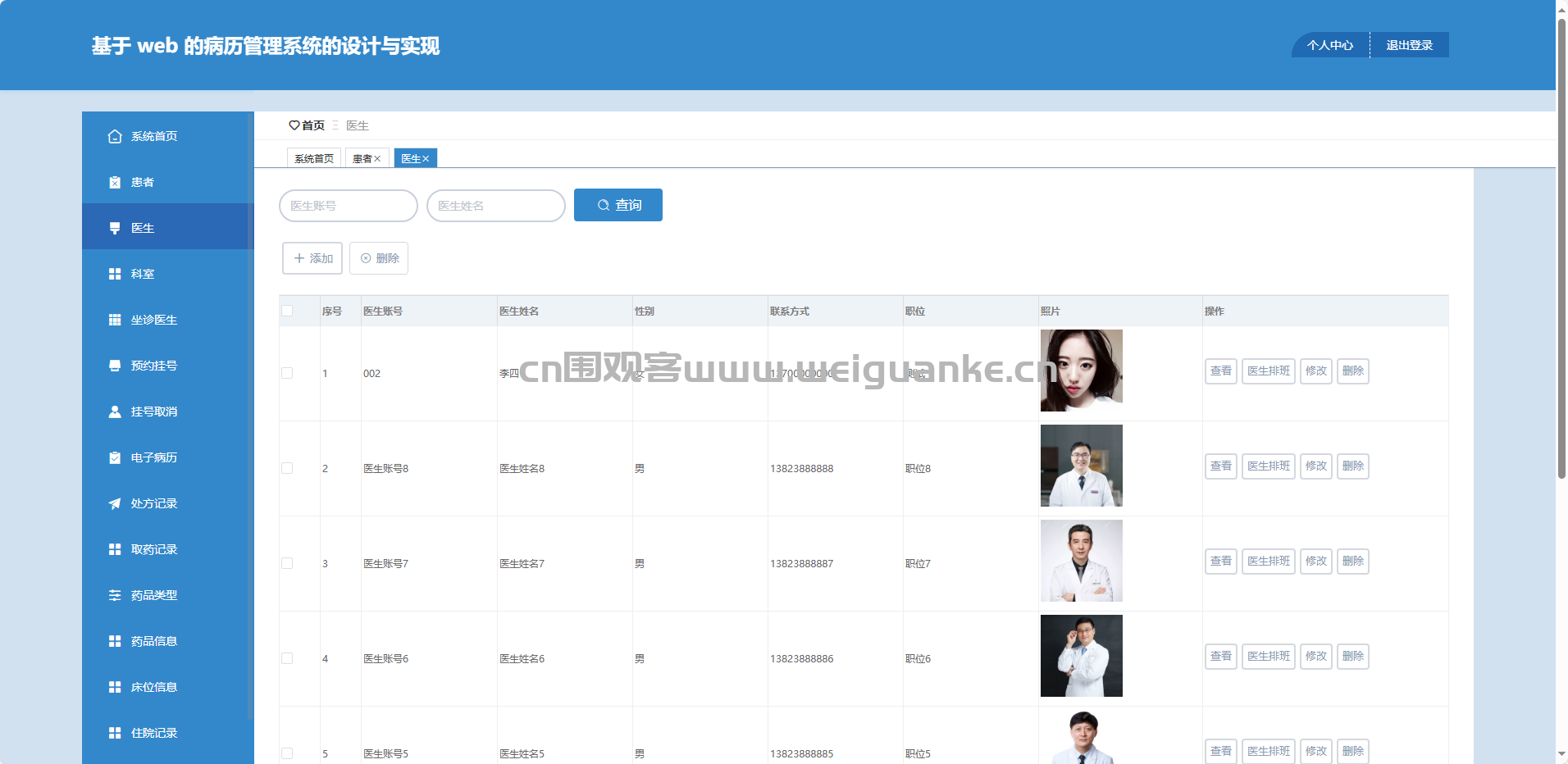Click the home icon beside 系统首页 in sidebar
1568x764 pixels.
[115, 136]
